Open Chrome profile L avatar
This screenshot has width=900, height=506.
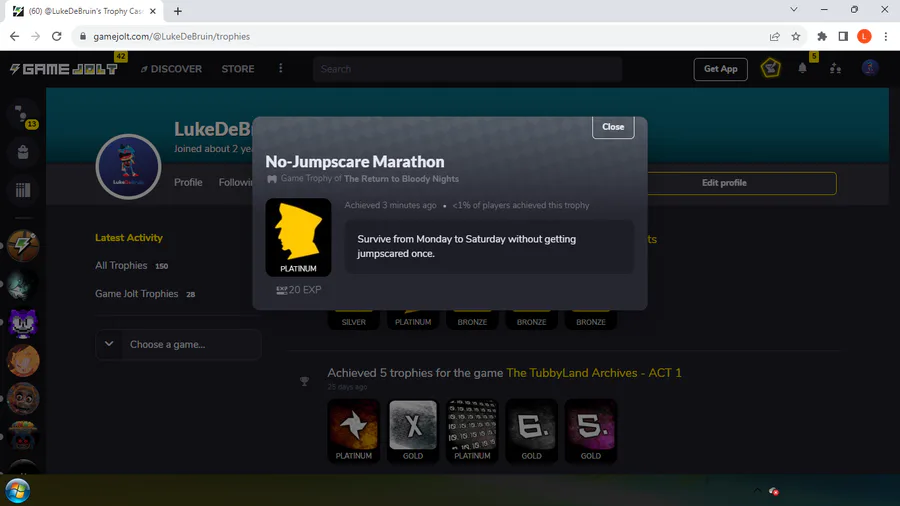864,36
